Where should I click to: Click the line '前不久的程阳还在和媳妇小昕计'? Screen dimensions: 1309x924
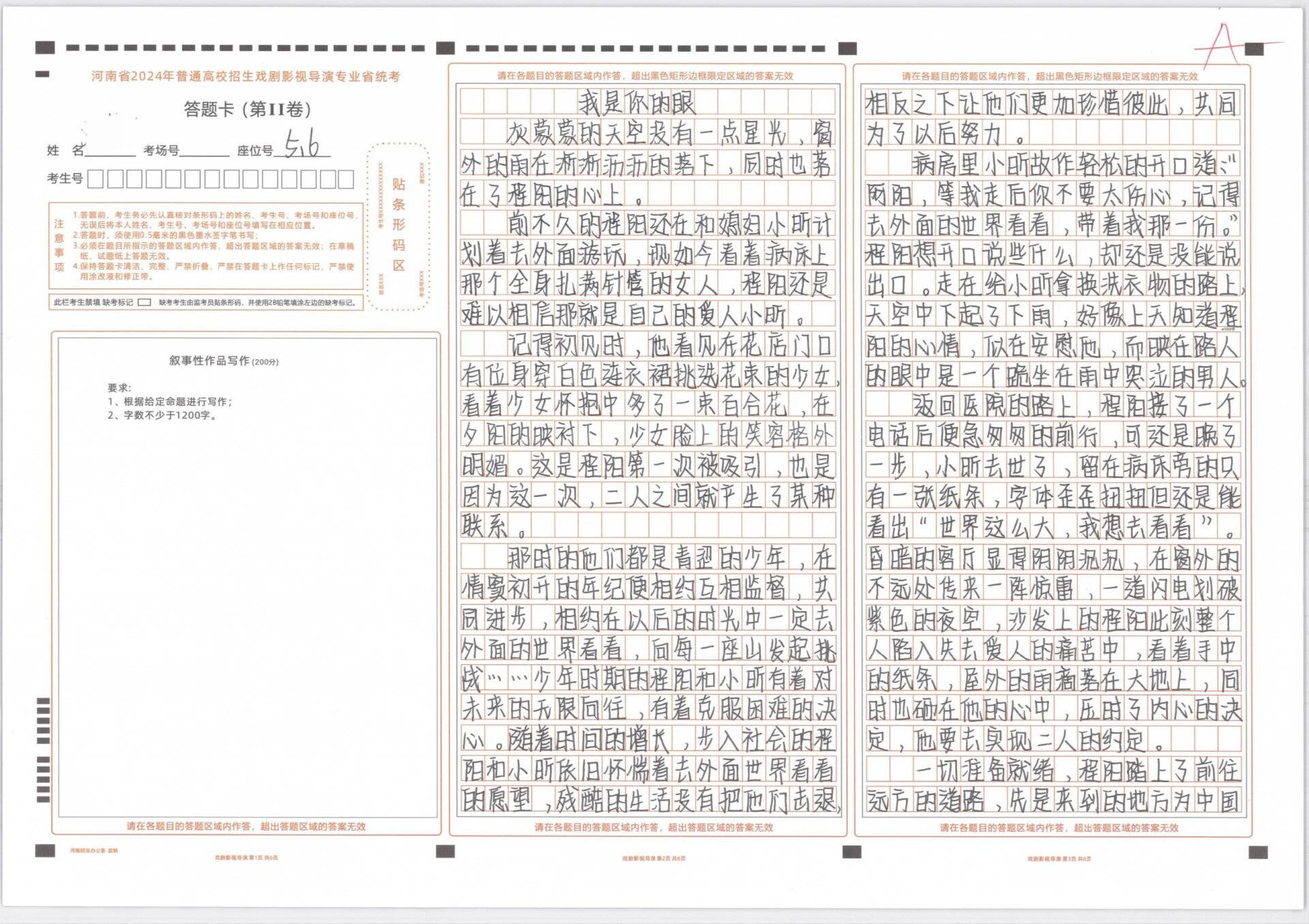[669, 224]
